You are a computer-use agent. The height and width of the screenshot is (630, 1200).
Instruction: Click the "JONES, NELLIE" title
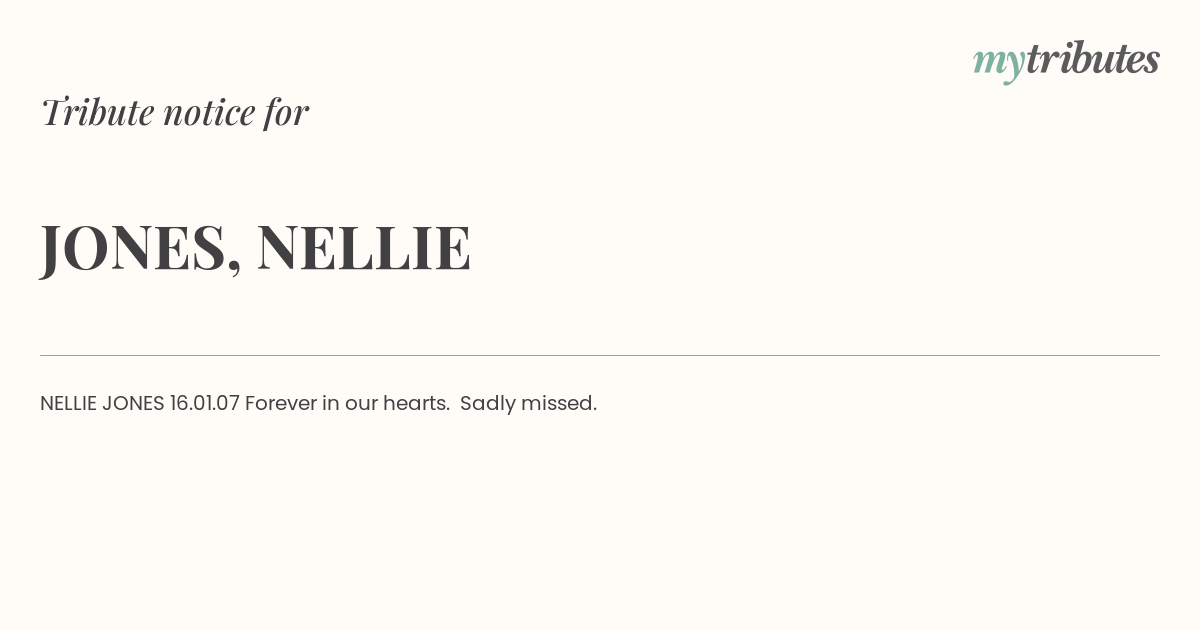255,248
